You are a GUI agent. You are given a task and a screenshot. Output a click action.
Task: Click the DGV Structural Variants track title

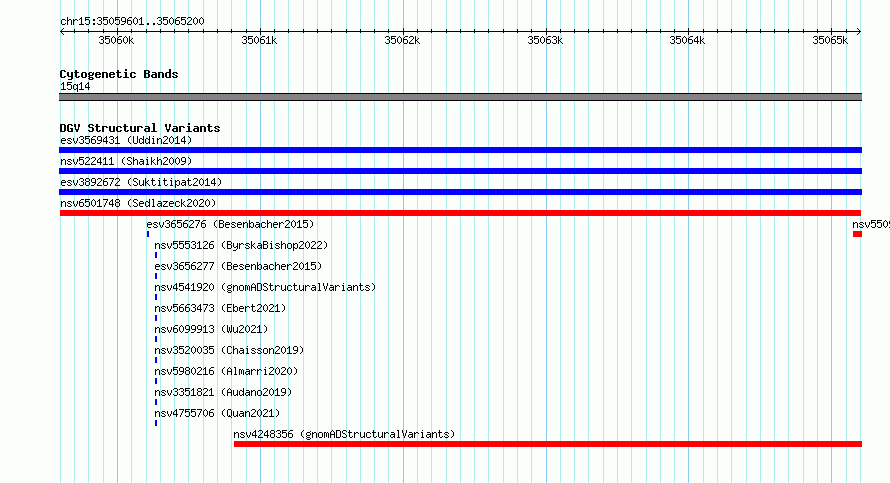click(x=140, y=128)
